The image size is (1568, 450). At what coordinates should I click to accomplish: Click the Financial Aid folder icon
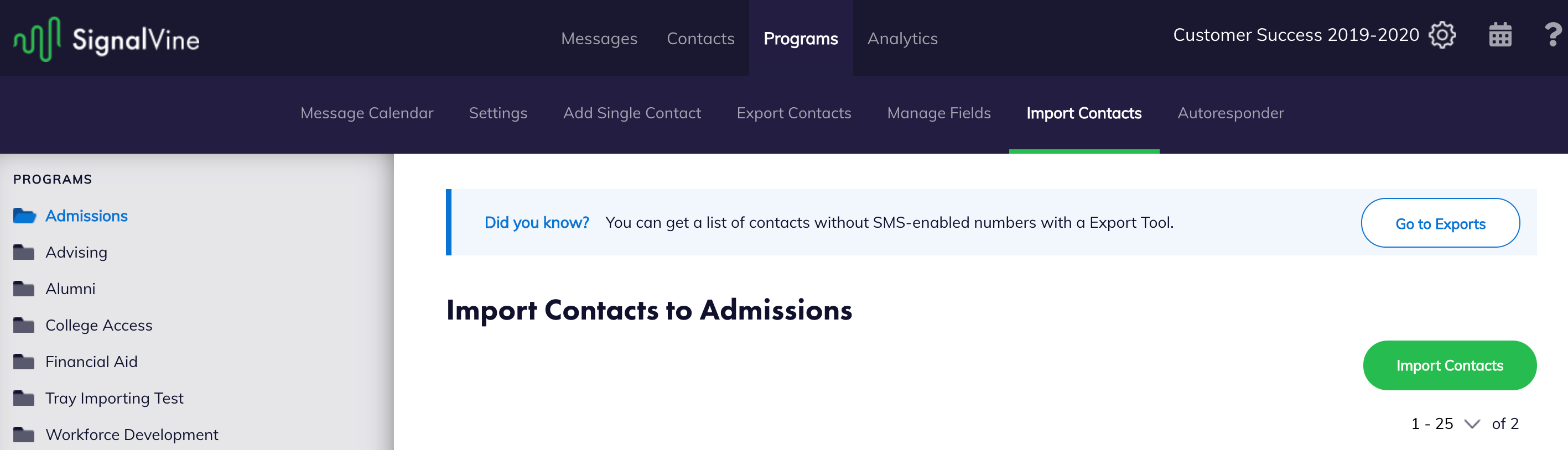tap(24, 362)
